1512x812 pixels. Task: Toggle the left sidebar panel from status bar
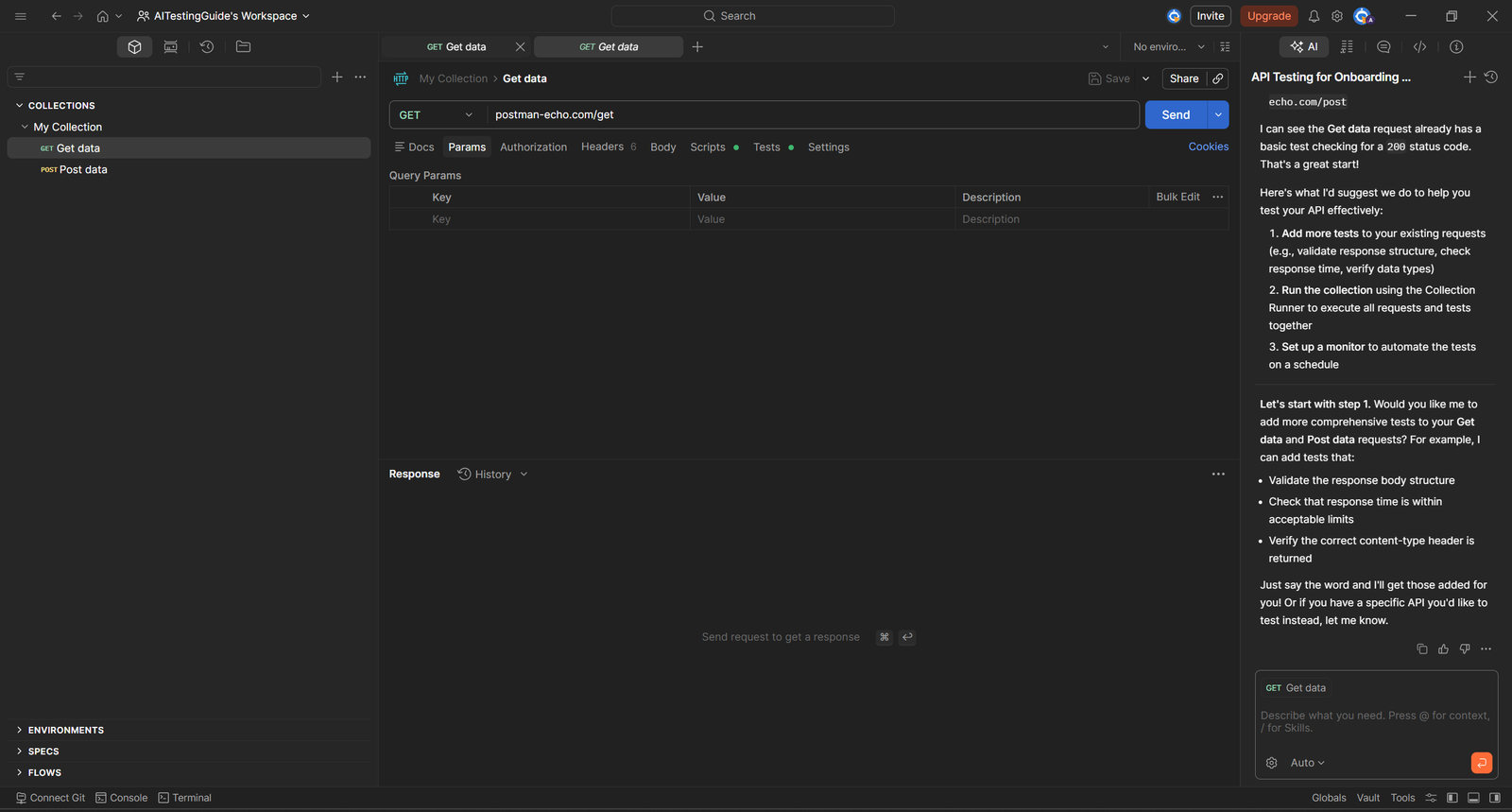tap(1452, 798)
